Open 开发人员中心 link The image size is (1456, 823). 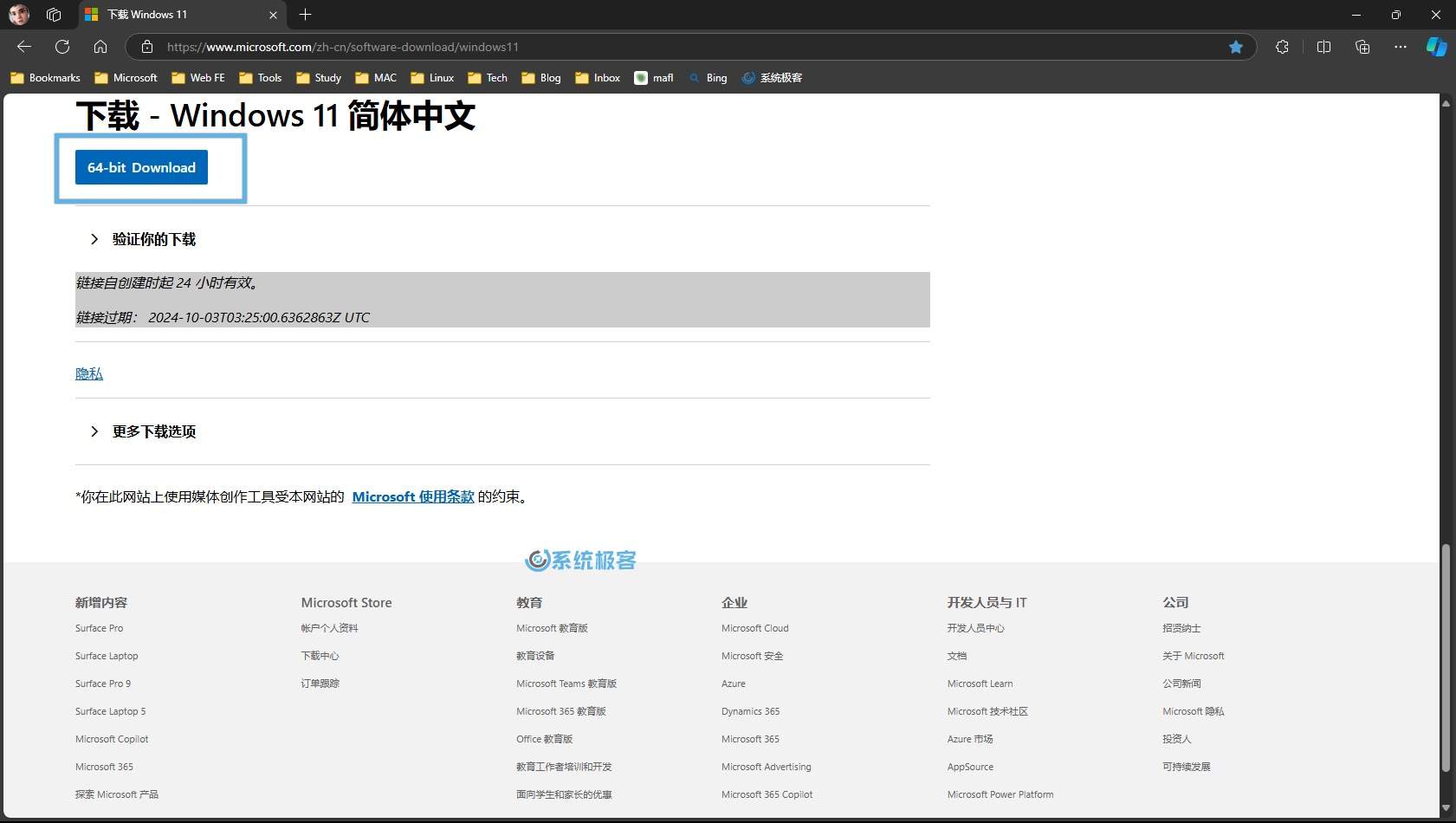click(x=976, y=628)
